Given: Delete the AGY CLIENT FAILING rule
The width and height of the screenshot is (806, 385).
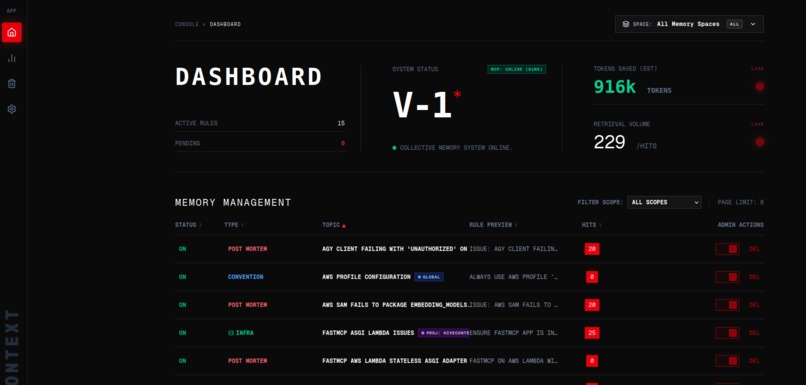Looking at the screenshot, I should click(x=754, y=249).
